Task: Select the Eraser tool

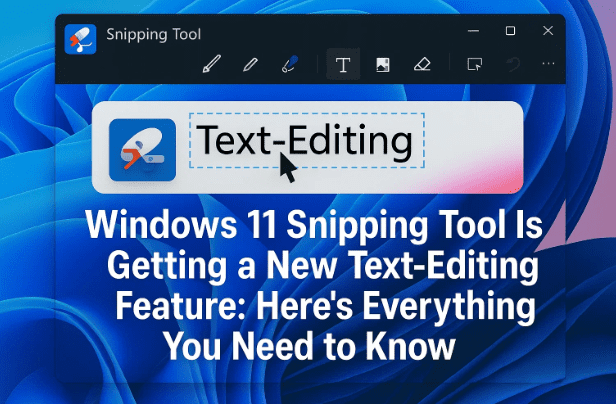Action: click(422, 64)
